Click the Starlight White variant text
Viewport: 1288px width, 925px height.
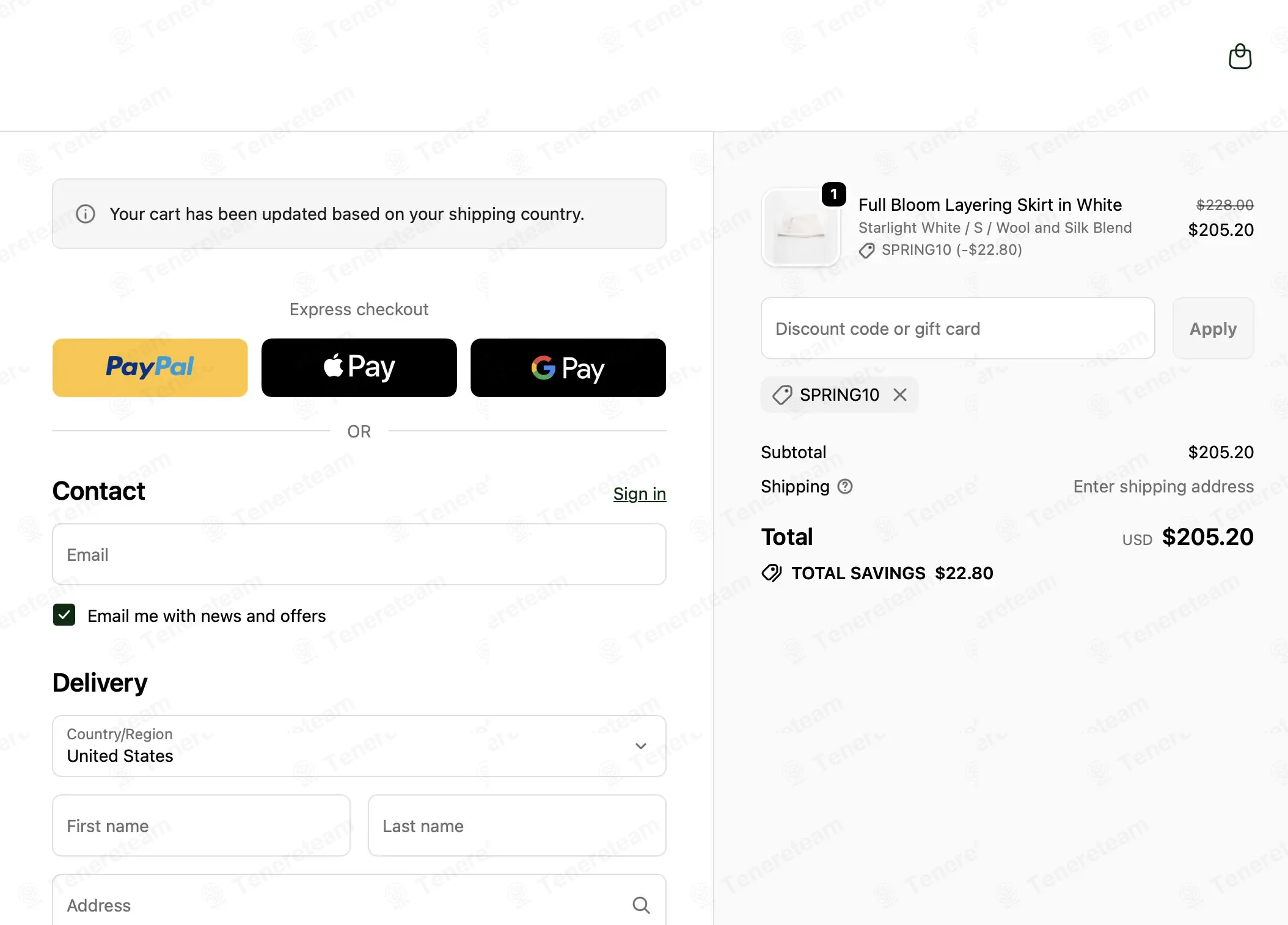click(x=995, y=228)
